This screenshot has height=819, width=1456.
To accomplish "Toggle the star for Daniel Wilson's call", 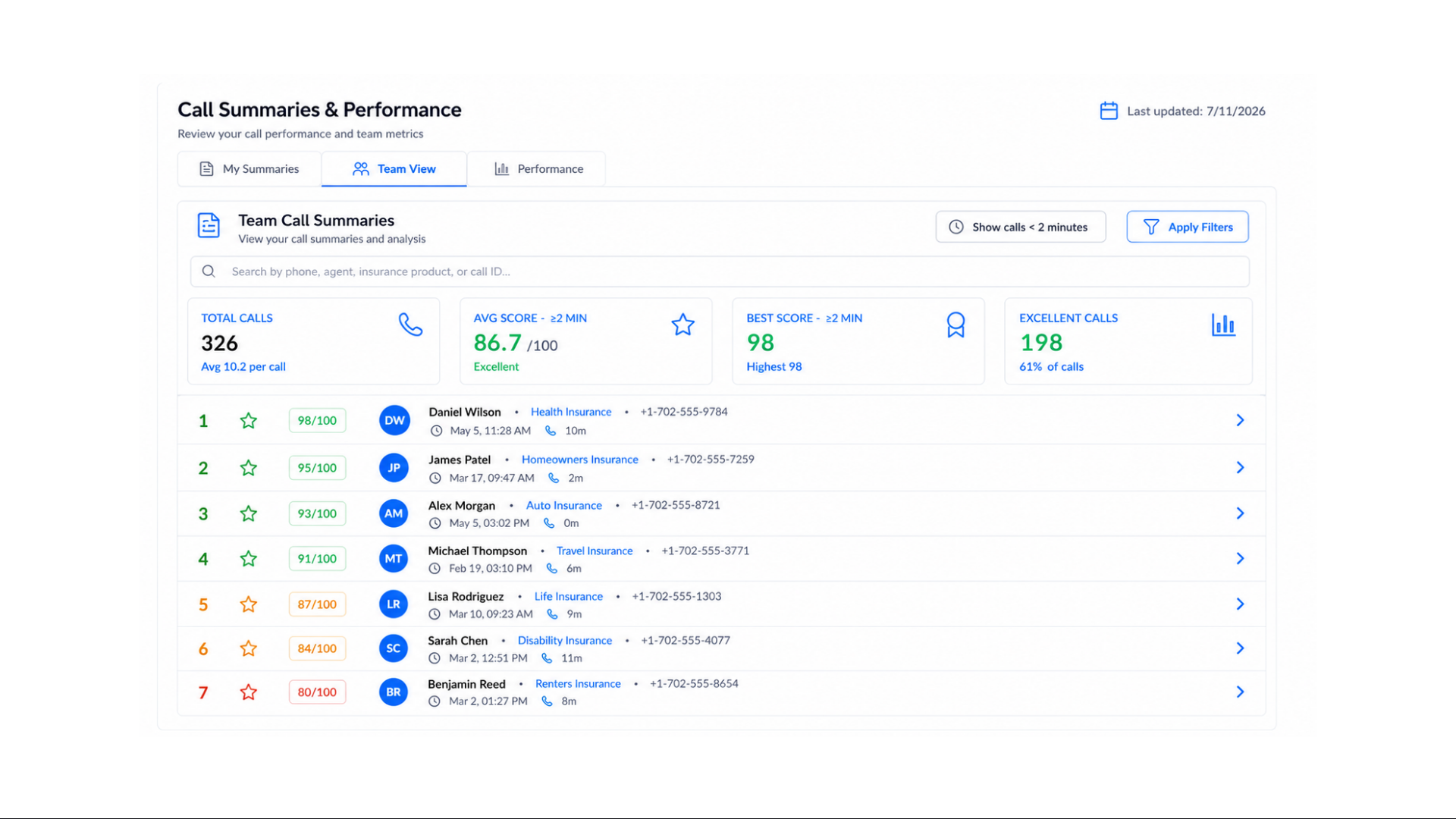I will pyautogui.click(x=249, y=420).
